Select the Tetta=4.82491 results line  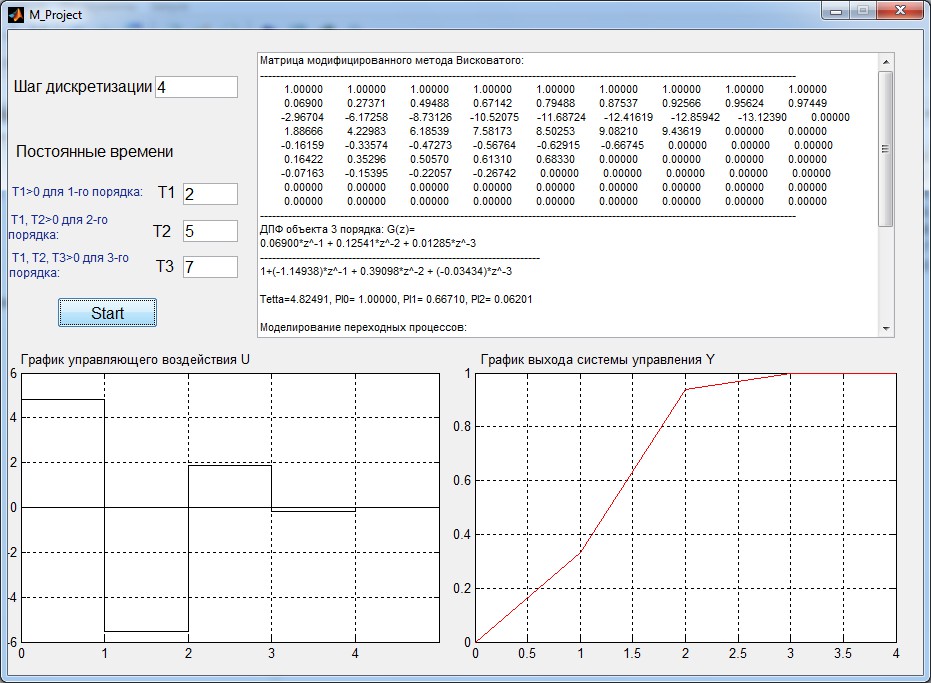tap(396, 299)
